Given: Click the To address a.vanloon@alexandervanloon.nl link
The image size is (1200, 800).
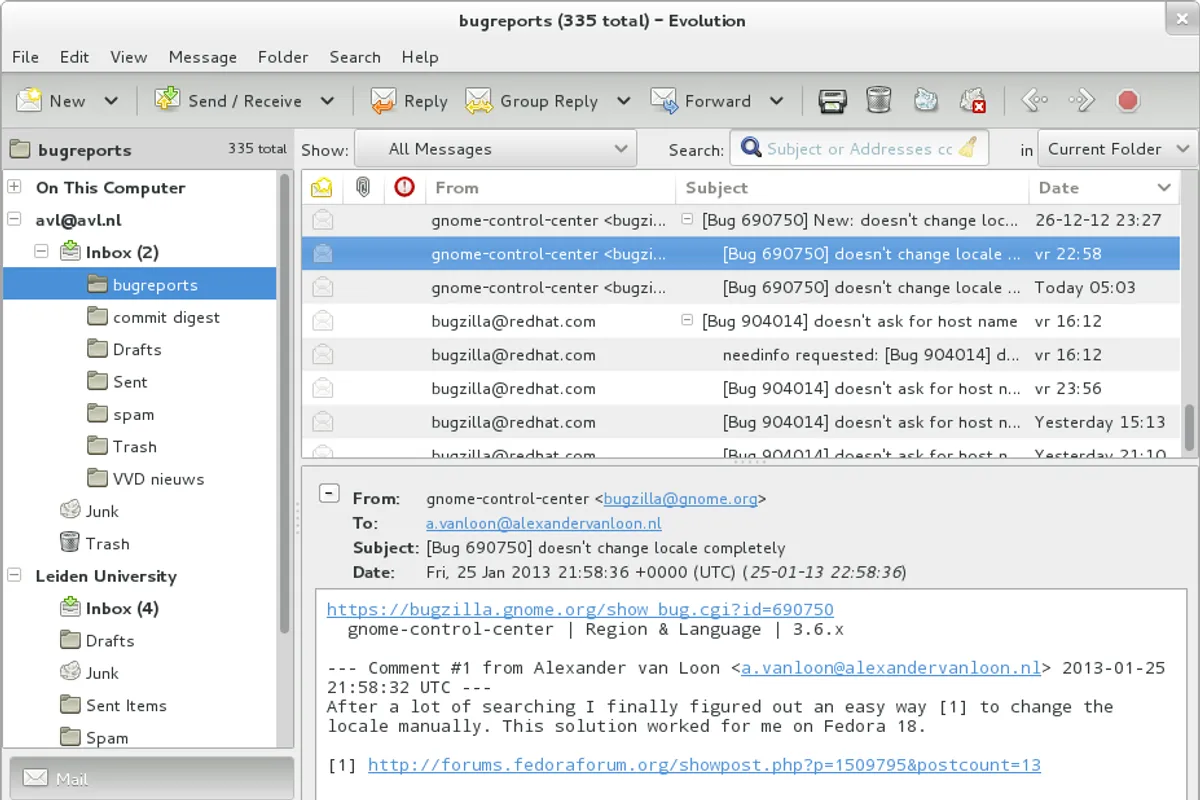Looking at the screenshot, I should coord(544,523).
